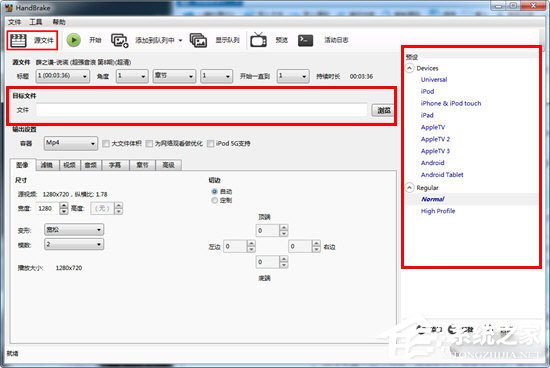This screenshot has height=368, width=550.
Task: Select the Automatic cropping radio button
Action: click(214, 192)
